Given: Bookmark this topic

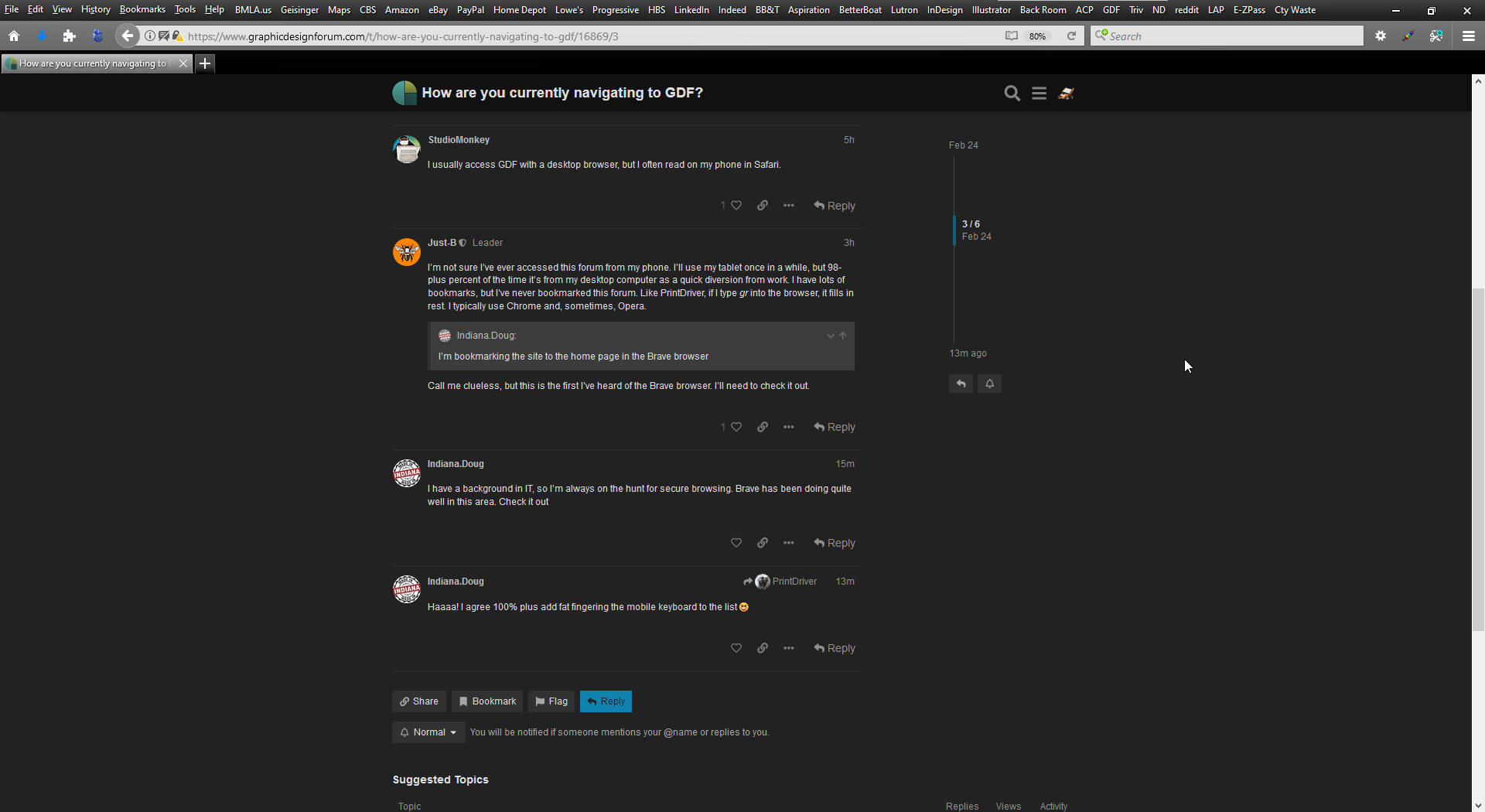Looking at the screenshot, I should point(487,701).
